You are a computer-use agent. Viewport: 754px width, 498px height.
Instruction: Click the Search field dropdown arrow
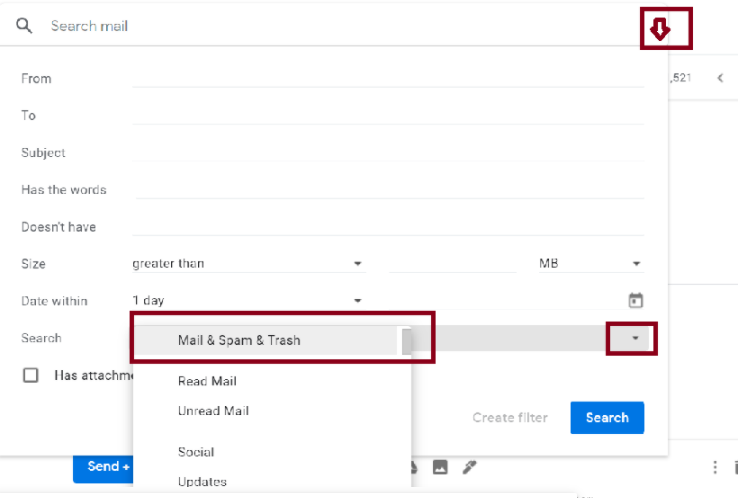click(635, 339)
